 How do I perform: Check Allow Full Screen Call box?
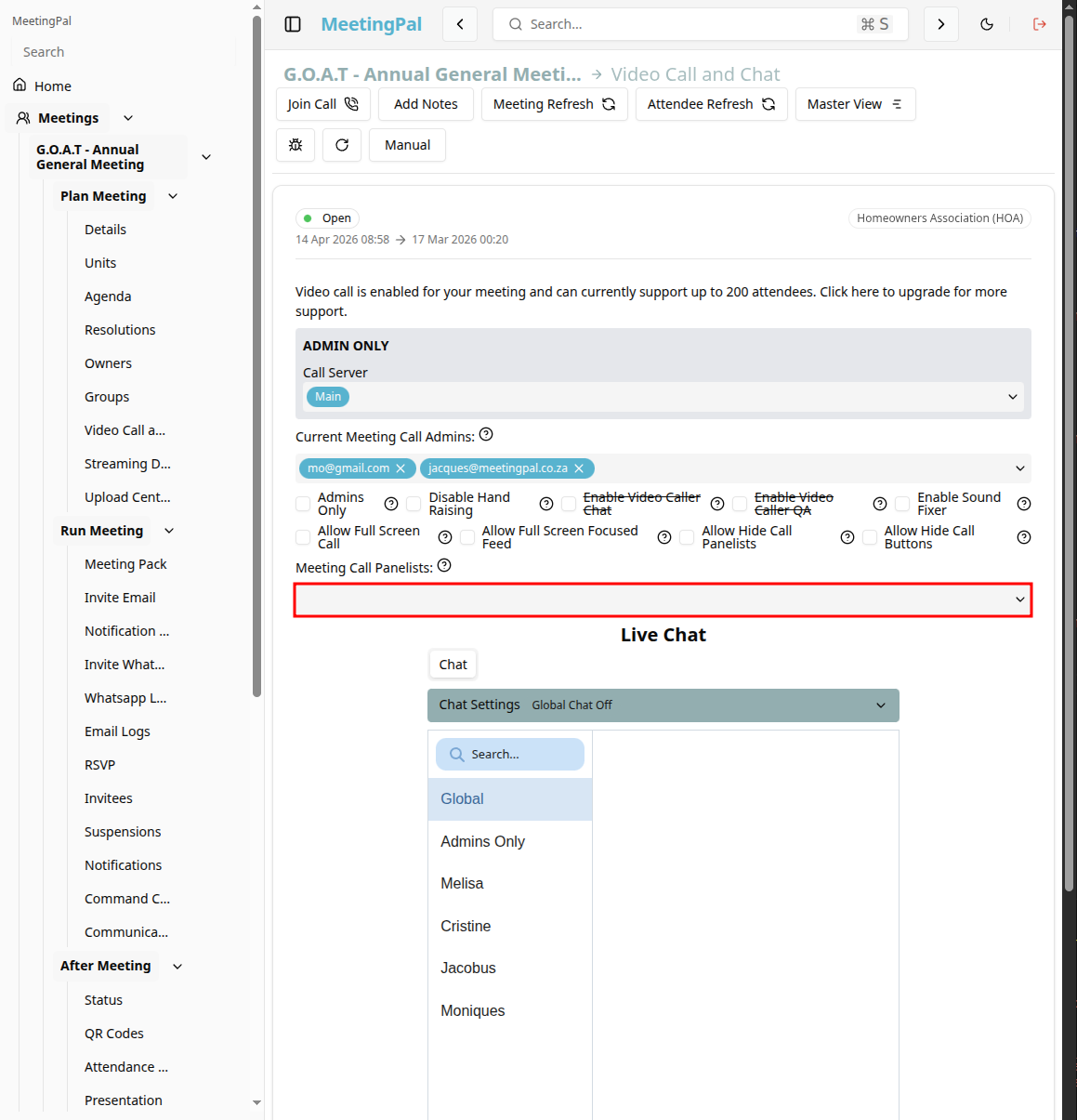coord(303,537)
